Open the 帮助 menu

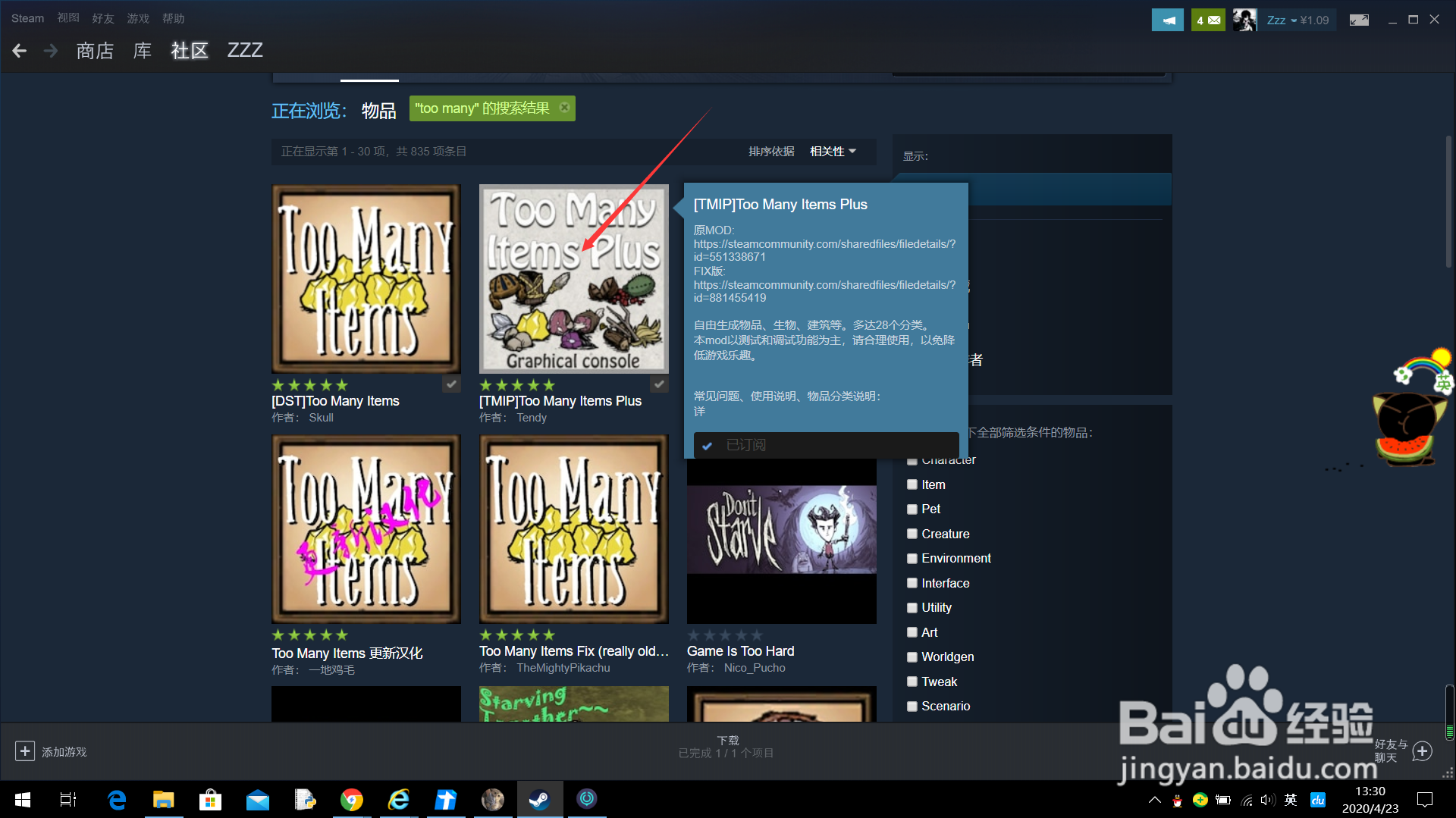(173, 18)
